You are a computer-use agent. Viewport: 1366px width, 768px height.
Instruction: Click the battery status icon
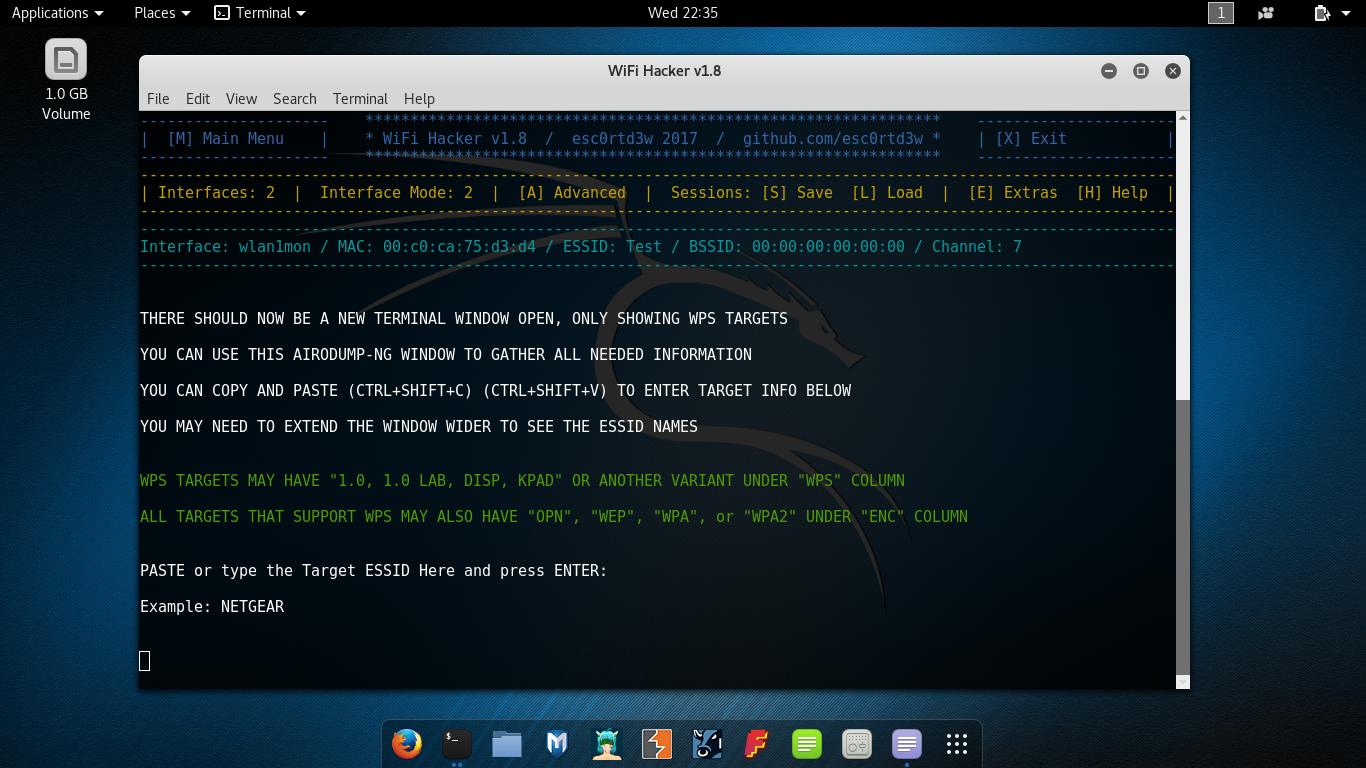(x=1321, y=13)
